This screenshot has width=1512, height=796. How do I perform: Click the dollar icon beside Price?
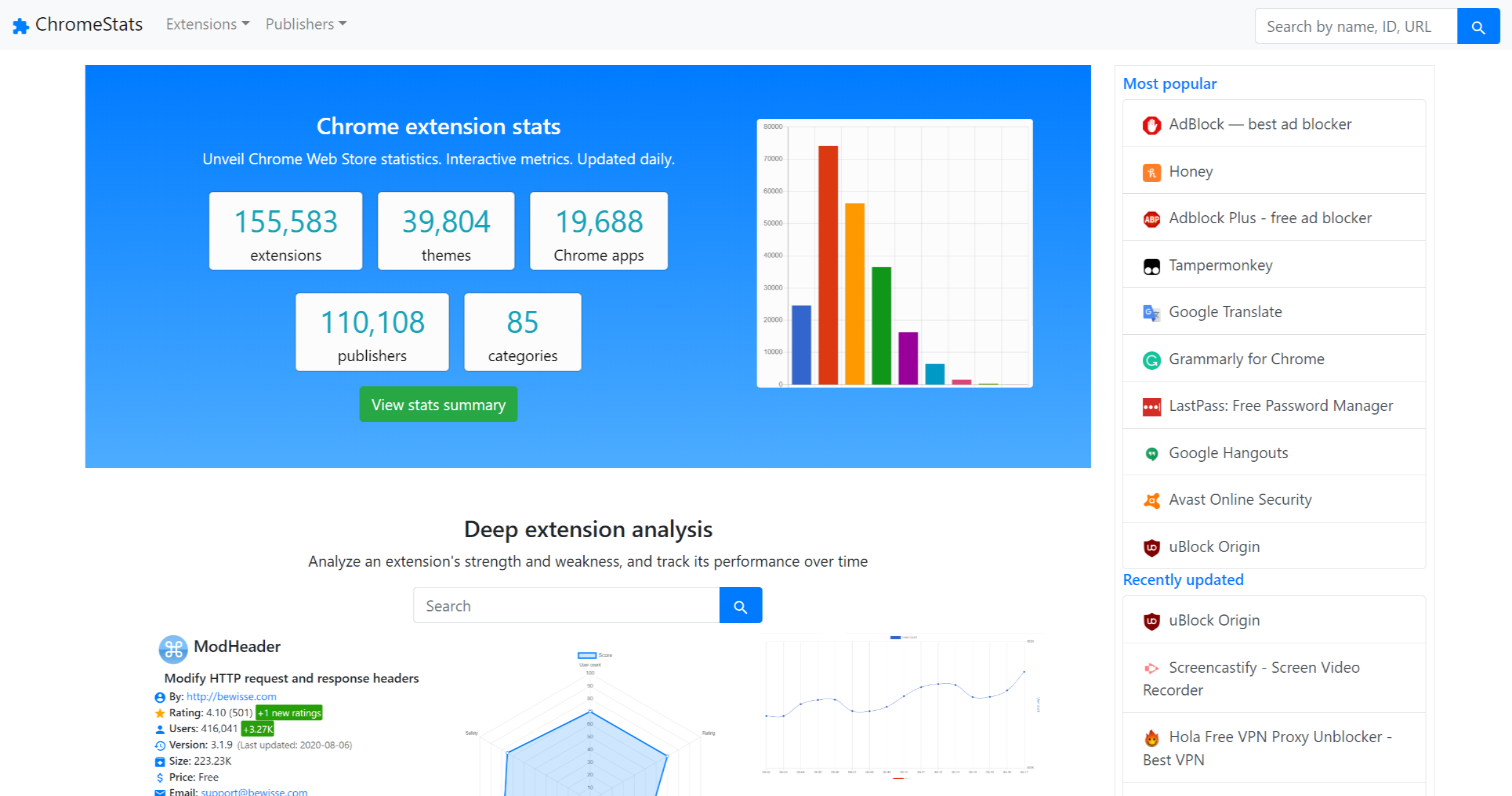159,778
